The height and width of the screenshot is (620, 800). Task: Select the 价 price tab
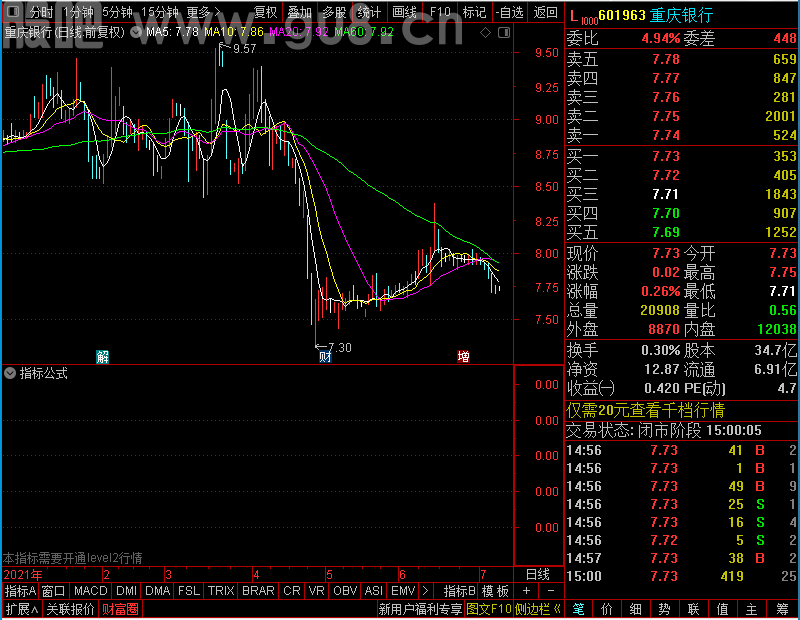[607, 609]
